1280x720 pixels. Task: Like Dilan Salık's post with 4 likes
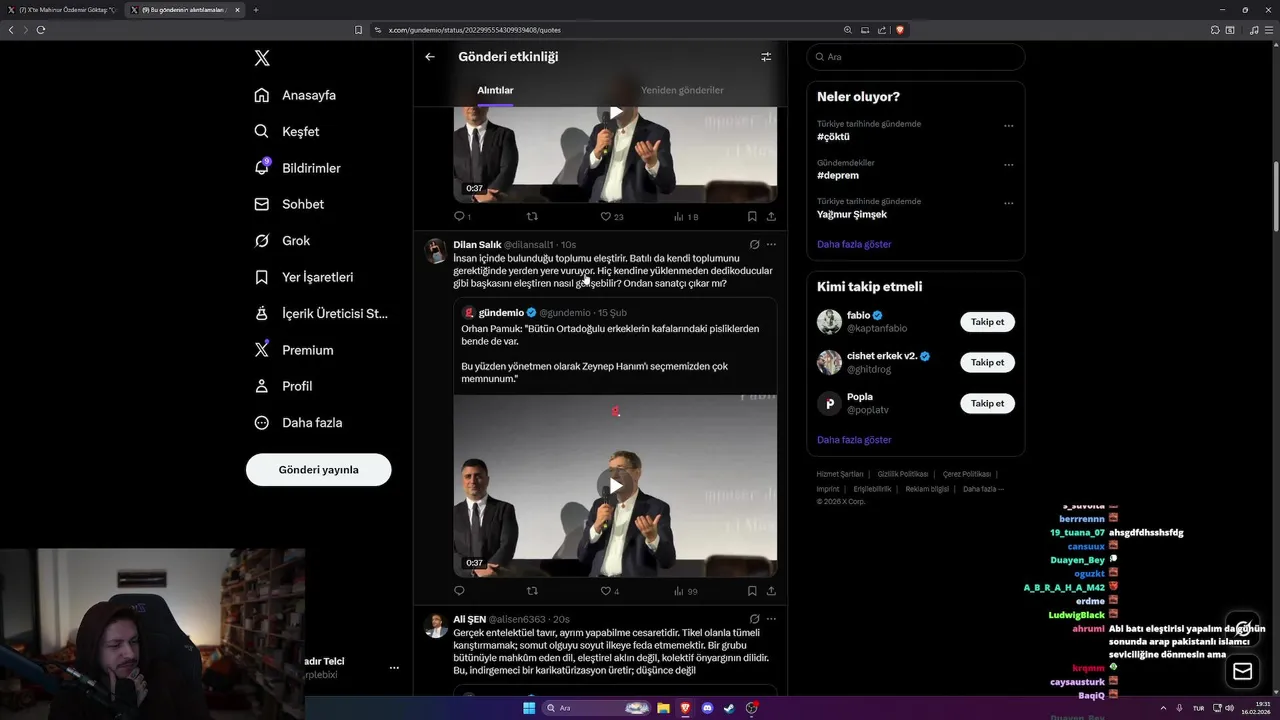pyautogui.click(x=609, y=591)
